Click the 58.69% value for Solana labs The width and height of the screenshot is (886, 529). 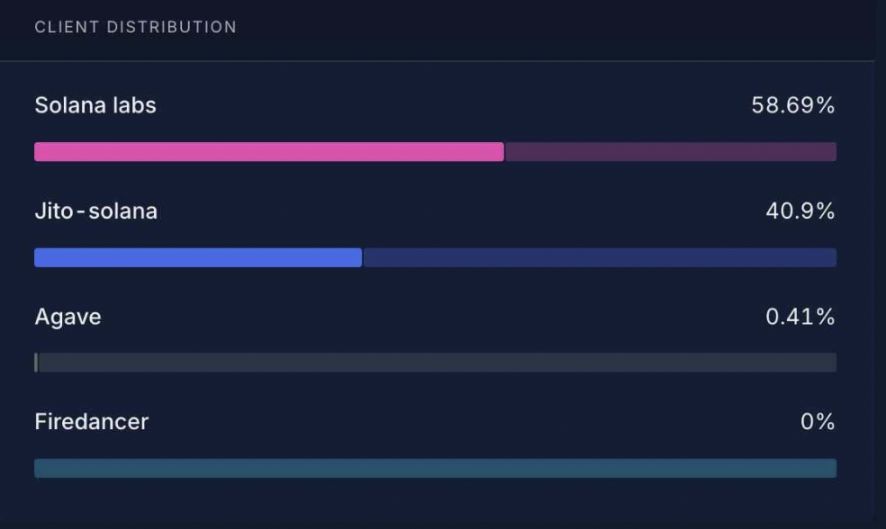[793, 105]
